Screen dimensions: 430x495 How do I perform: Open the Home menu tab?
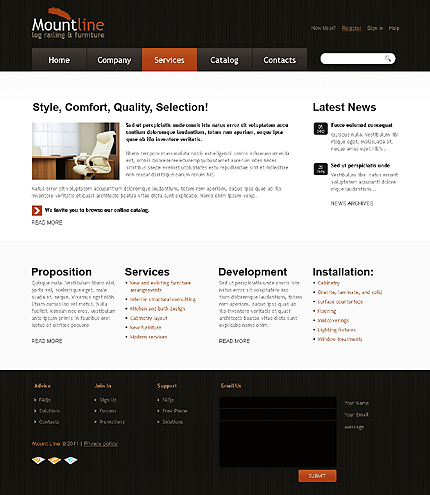click(59, 60)
